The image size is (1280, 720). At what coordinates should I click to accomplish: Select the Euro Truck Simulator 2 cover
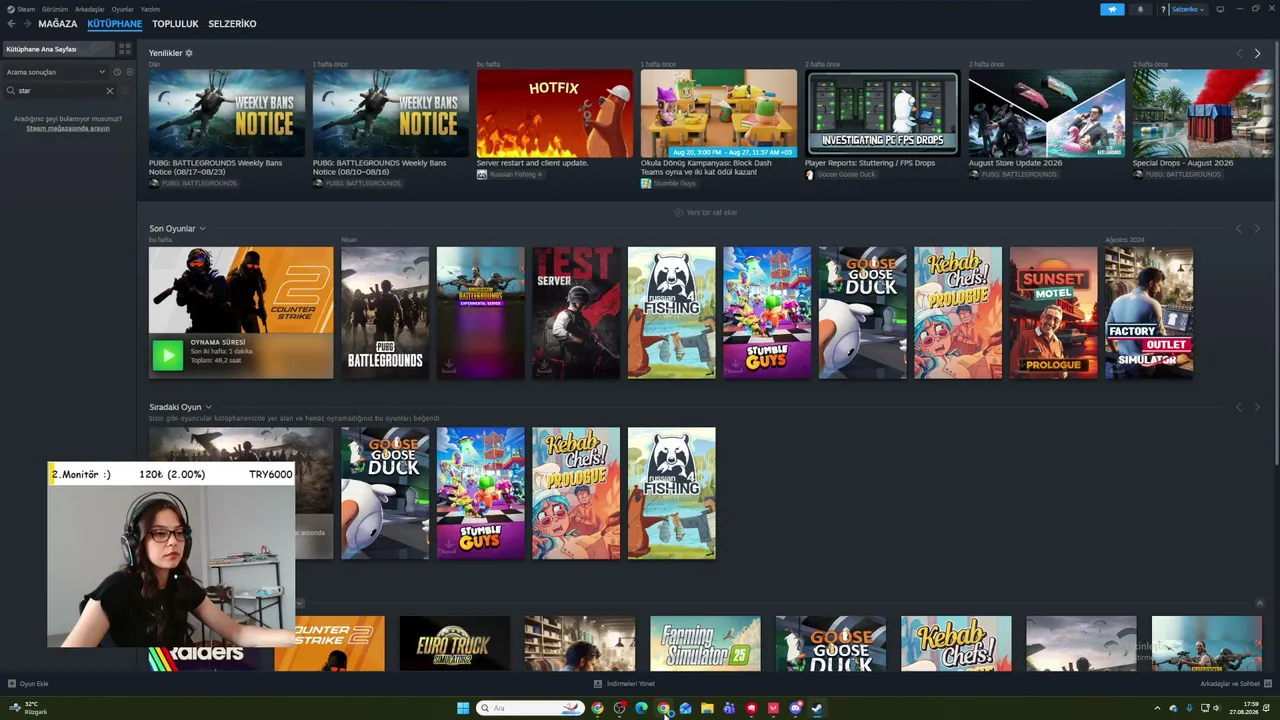(454, 643)
